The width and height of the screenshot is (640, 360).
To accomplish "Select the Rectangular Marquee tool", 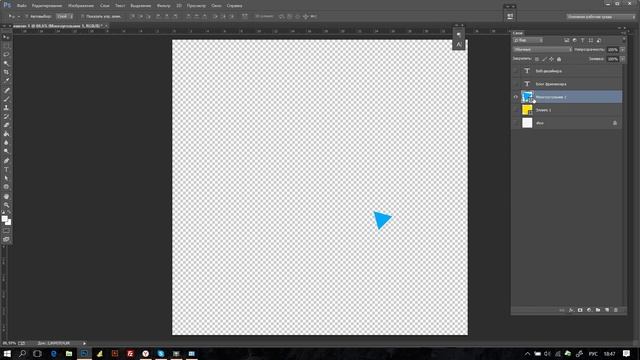I will pyautogui.click(x=6, y=46).
